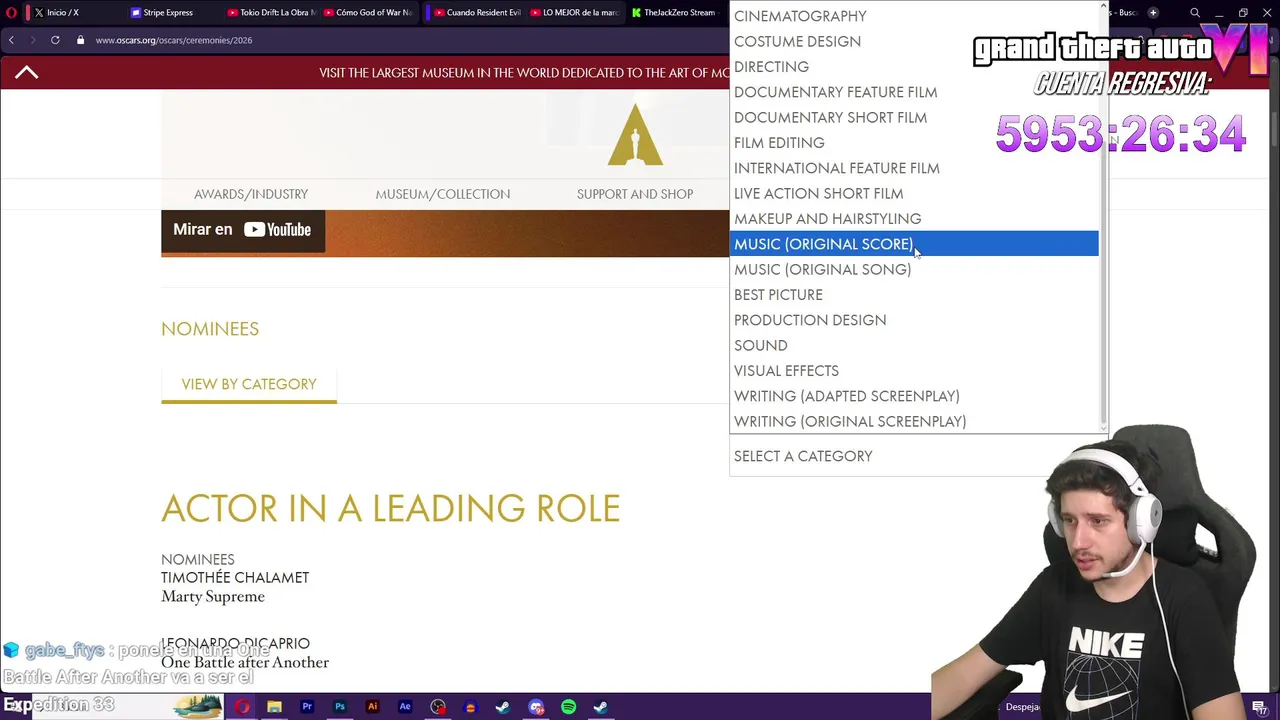Open the AWARDS/INDUSTRY nav menu
The image size is (1280, 720).
coord(251,194)
